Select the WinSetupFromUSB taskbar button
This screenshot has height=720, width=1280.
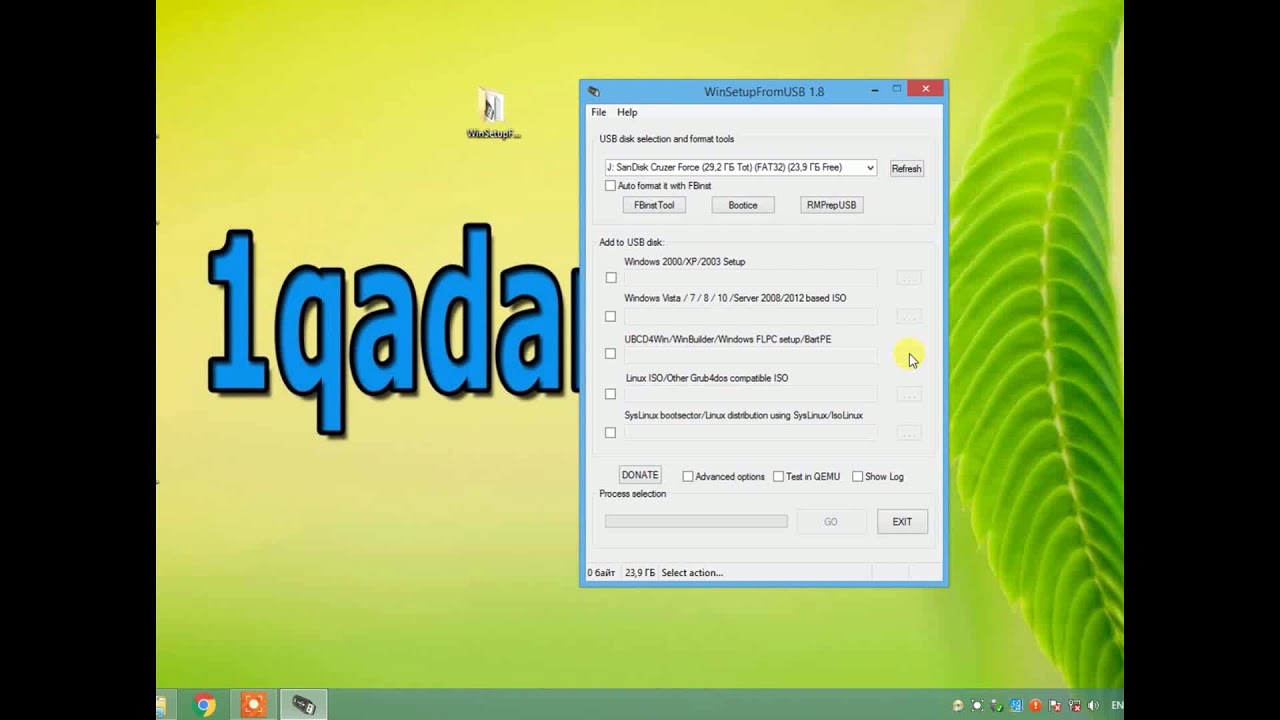point(303,705)
